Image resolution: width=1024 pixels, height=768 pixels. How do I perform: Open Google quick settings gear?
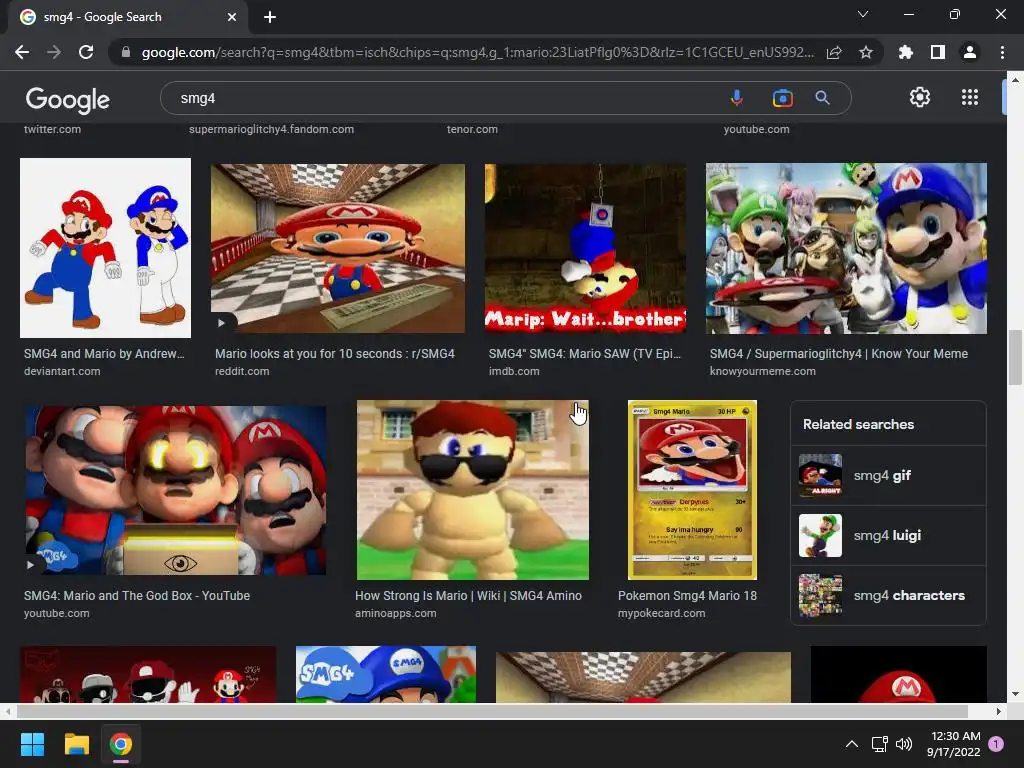pyautogui.click(x=920, y=97)
